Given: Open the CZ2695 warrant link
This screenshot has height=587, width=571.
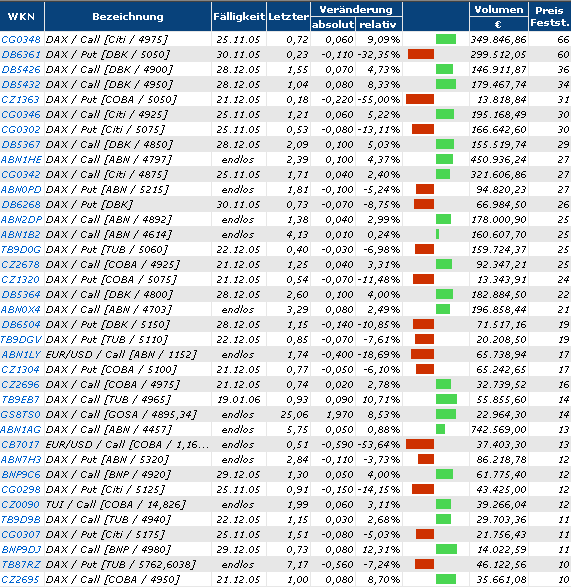Looking at the screenshot, I should coord(21,579).
